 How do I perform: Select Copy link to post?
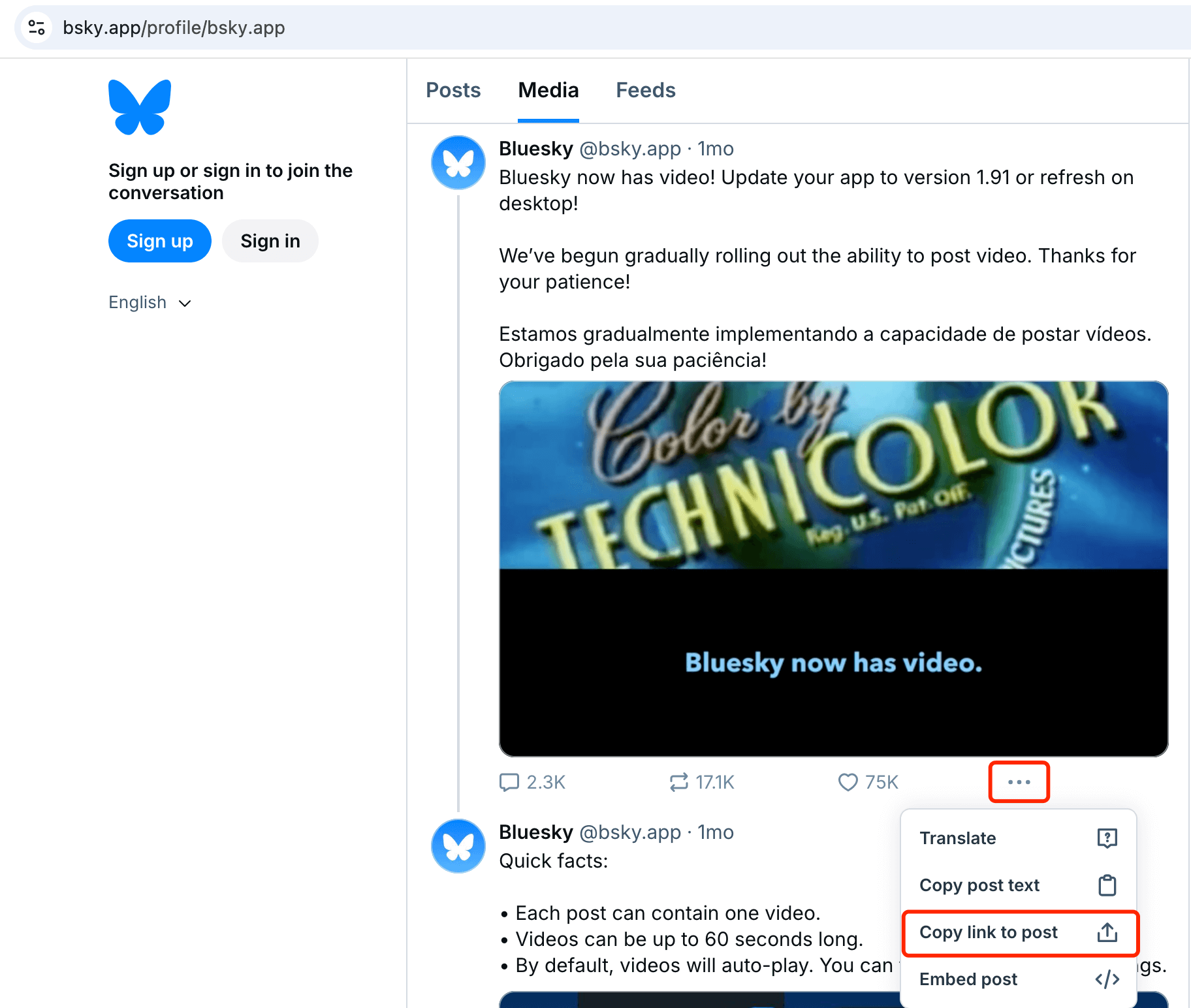point(989,932)
